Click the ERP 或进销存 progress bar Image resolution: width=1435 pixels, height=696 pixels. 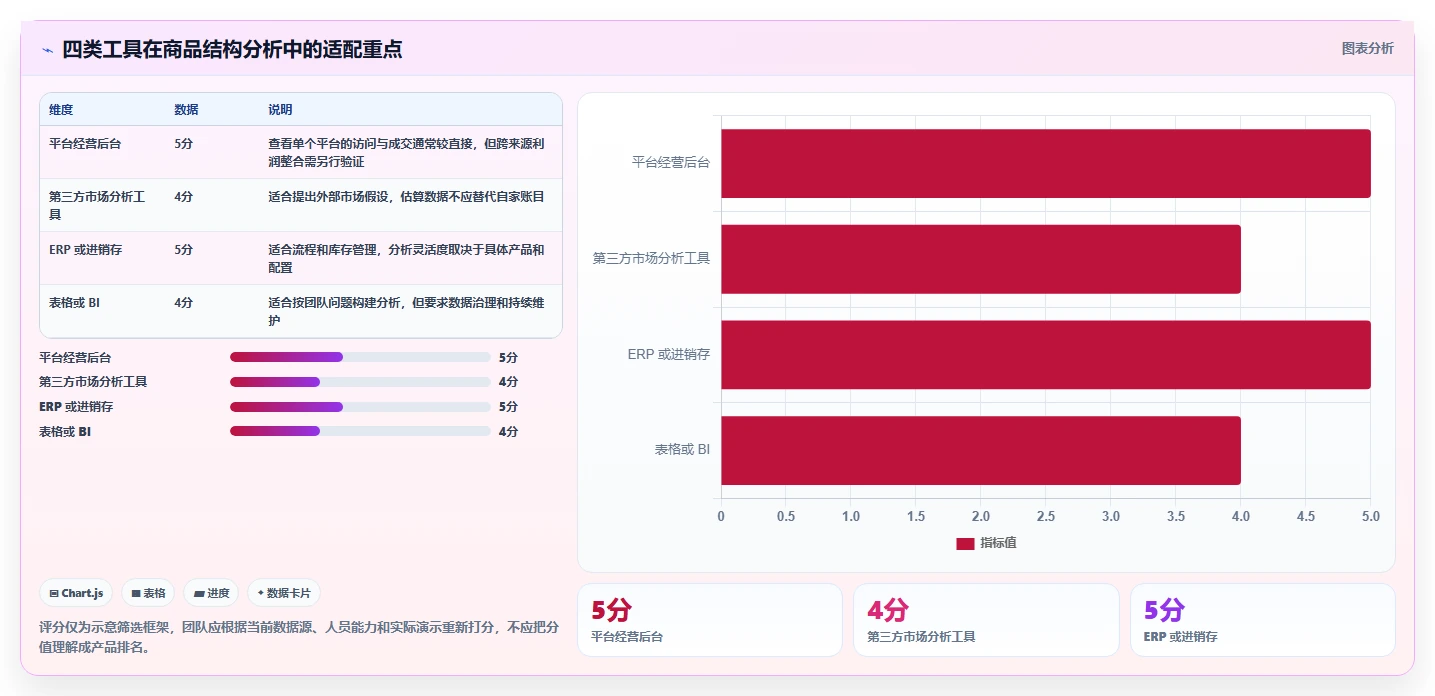coord(360,407)
